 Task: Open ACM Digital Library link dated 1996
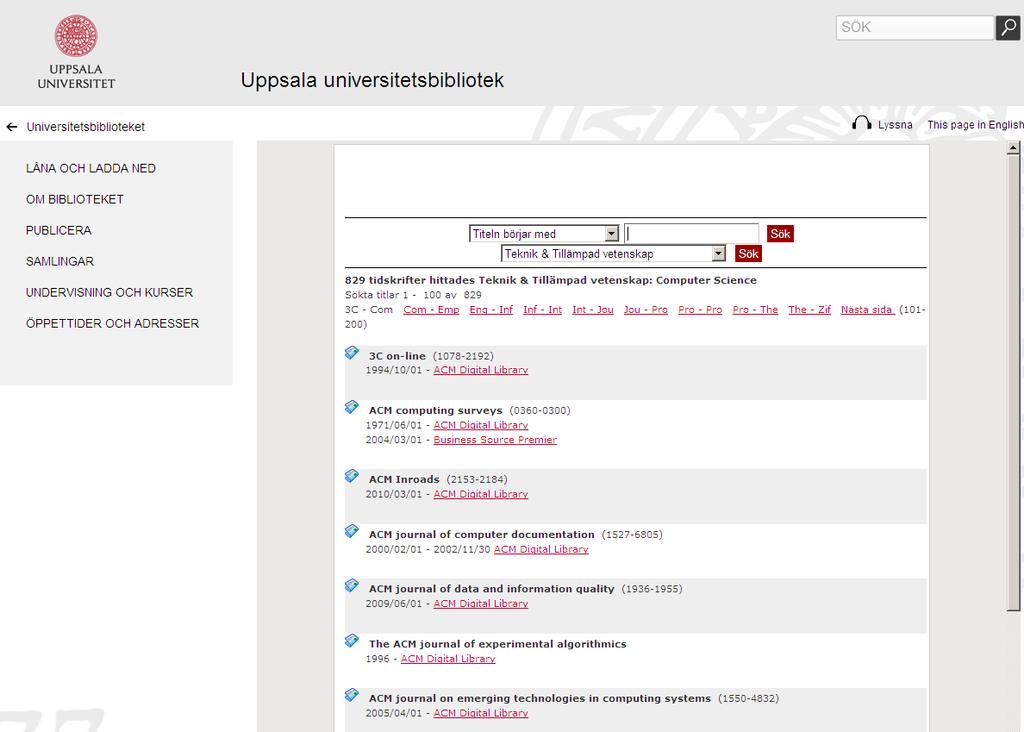(448, 658)
